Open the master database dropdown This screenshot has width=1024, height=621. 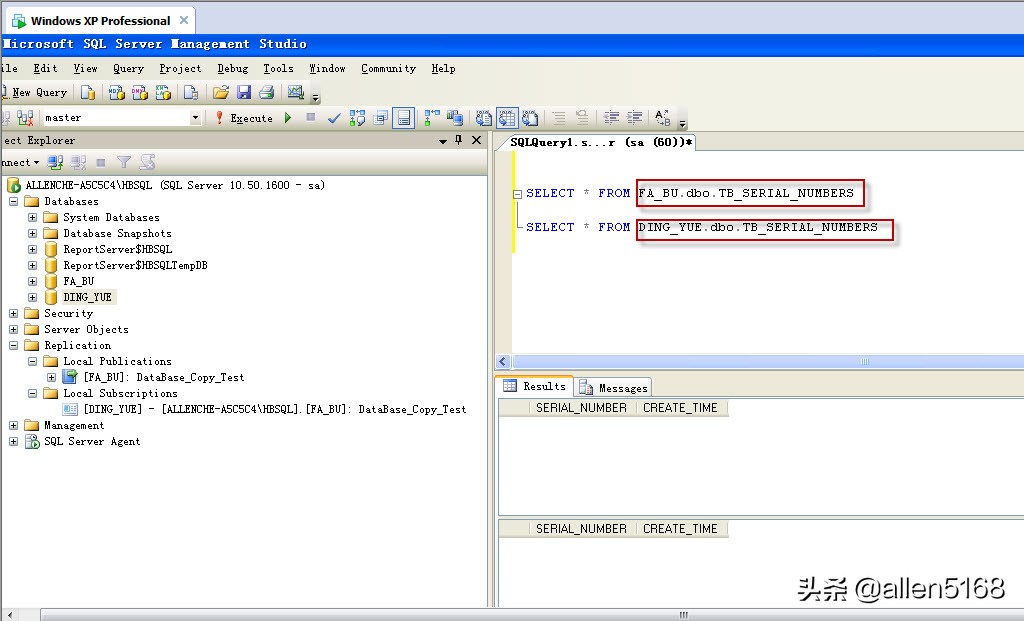196,117
